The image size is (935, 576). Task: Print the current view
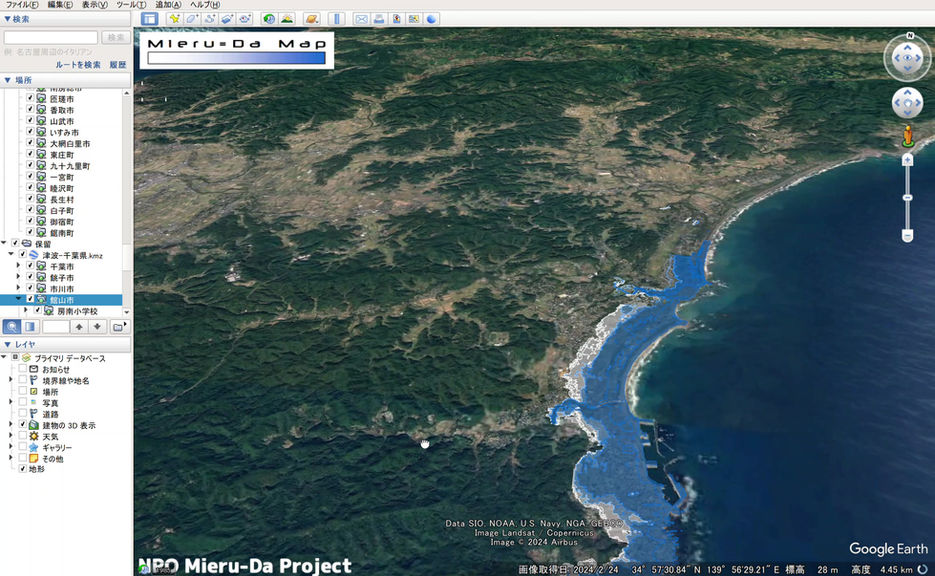(x=379, y=19)
